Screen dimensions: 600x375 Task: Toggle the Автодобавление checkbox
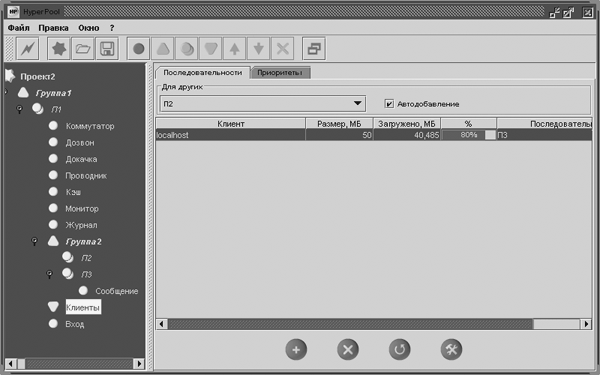[x=389, y=104]
